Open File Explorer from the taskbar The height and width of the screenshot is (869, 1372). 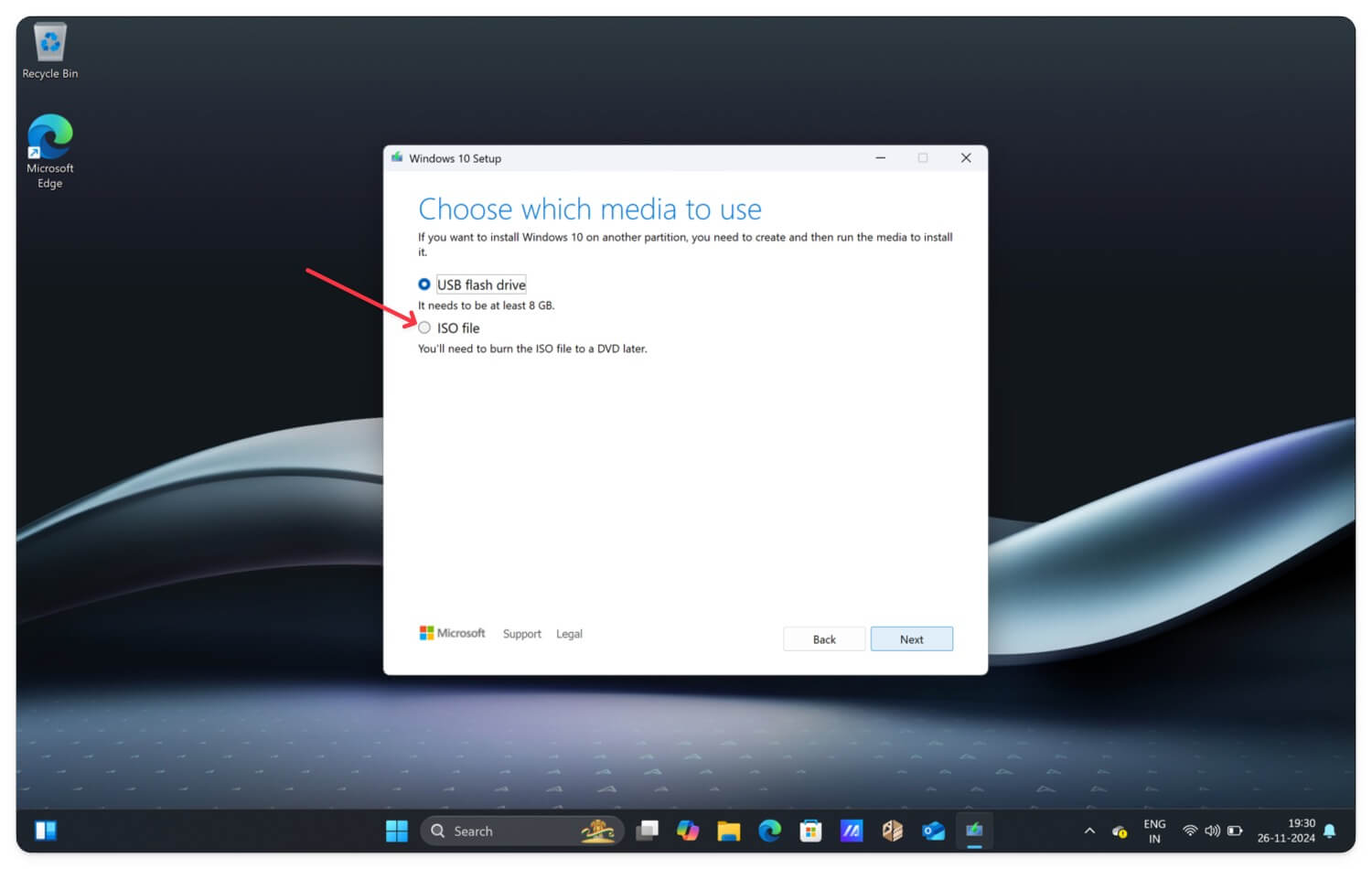pyautogui.click(x=729, y=831)
